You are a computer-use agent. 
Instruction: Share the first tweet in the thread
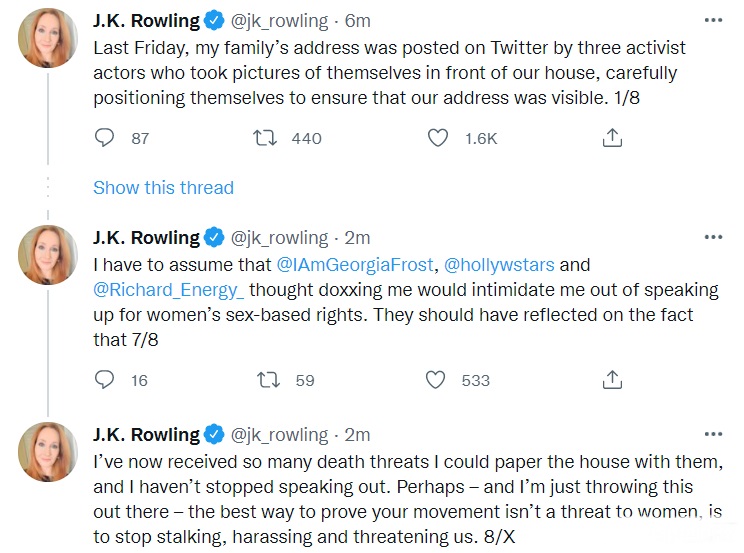coord(612,139)
